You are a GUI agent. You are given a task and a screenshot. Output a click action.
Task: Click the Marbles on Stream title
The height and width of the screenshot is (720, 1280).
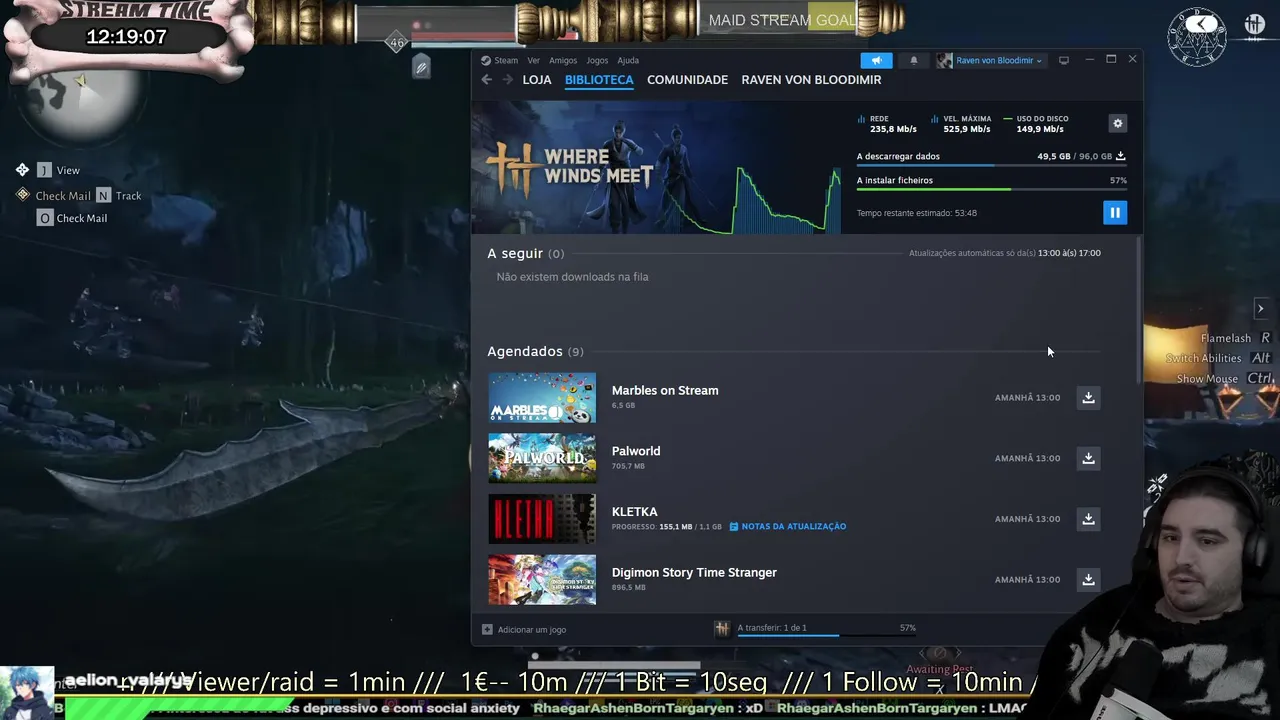coord(665,390)
